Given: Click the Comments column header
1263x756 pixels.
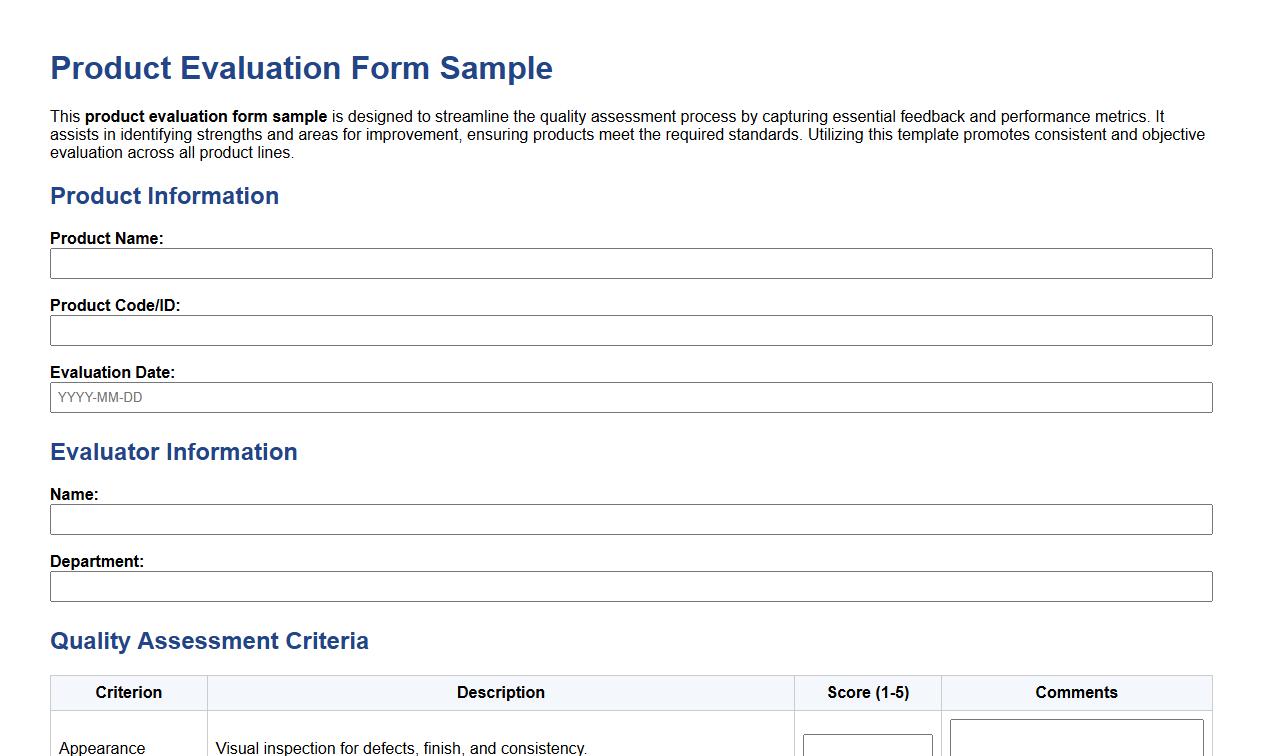Looking at the screenshot, I should coord(1076,692).
